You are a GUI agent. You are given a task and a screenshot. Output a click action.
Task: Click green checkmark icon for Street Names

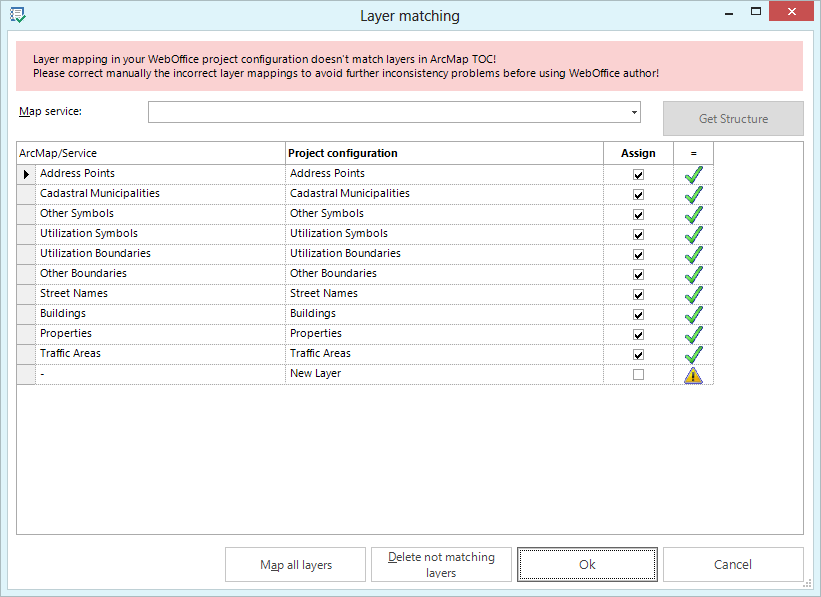pyautogui.click(x=693, y=294)
